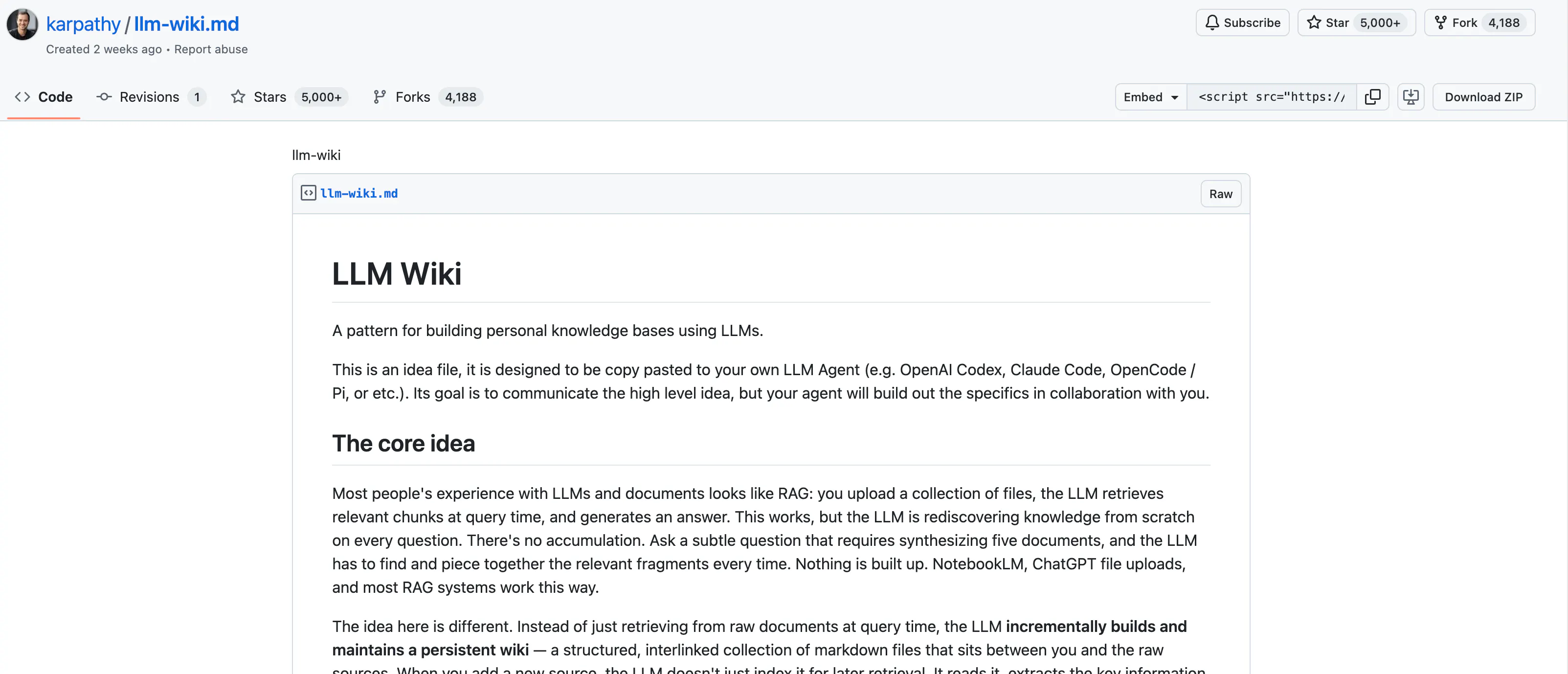Viewport: 1568px width, 674px height.
Task: Open the Revisions tab
Action: (x=150, y=97)
